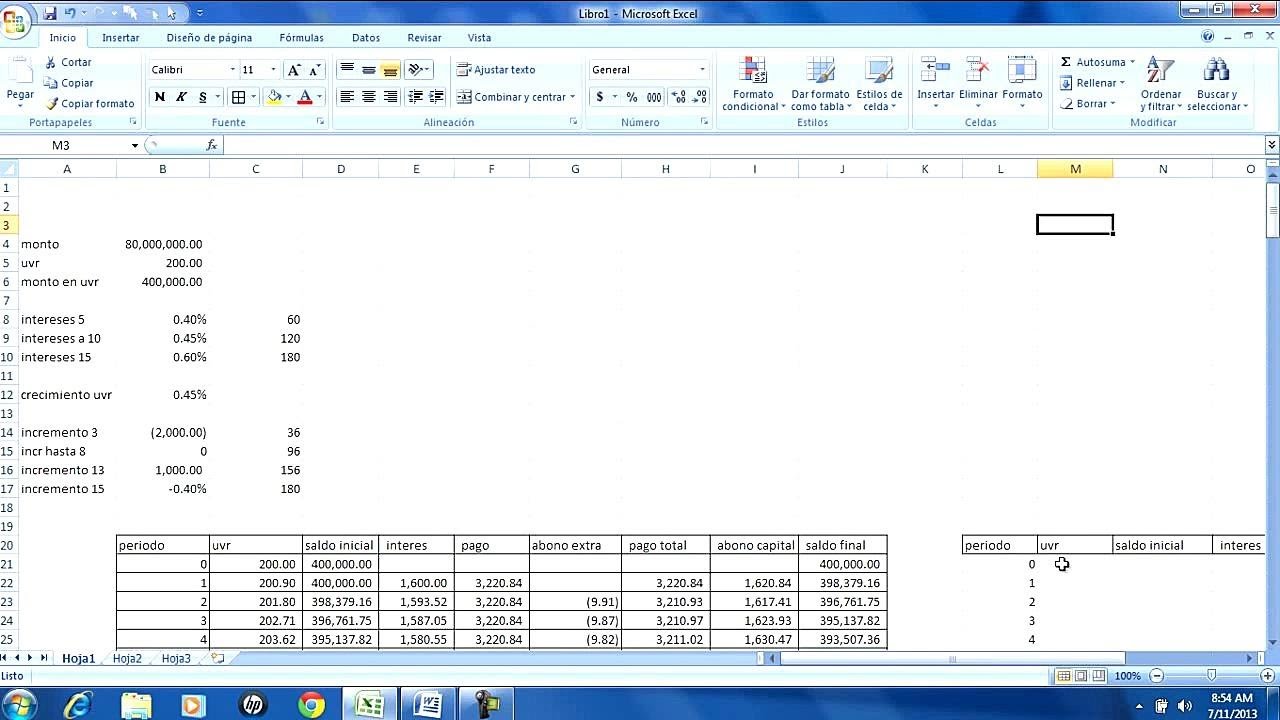Expand the Name Box dropdown arrow
The image size is (1280, 720).
tap(135, 145)
